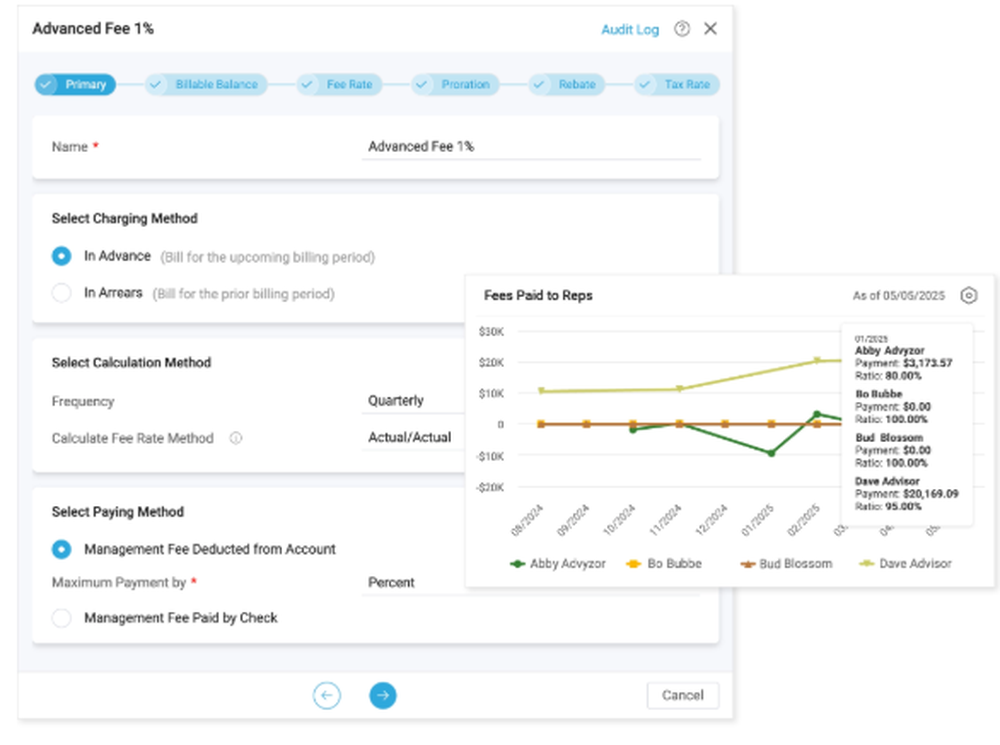Select Management Fee Deducted from Account option
Viewport: 1000px width, 745px height.
62,549
